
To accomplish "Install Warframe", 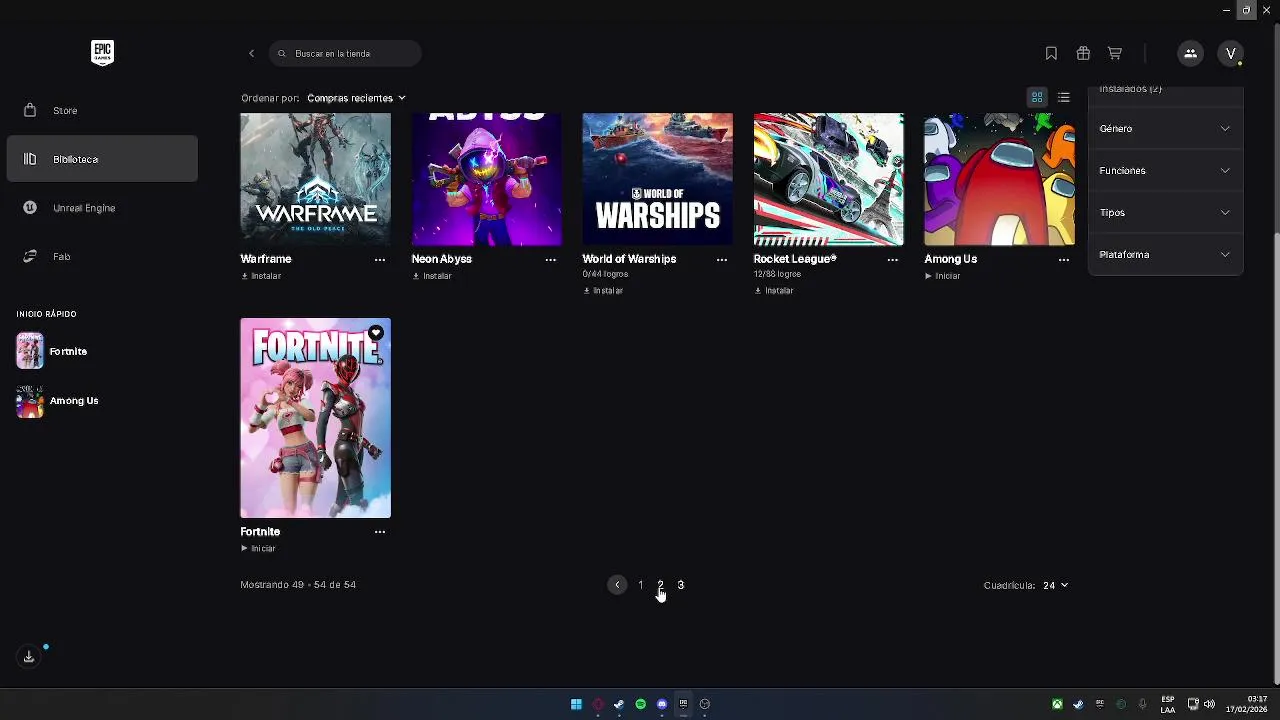I will (x=261, y=276).
